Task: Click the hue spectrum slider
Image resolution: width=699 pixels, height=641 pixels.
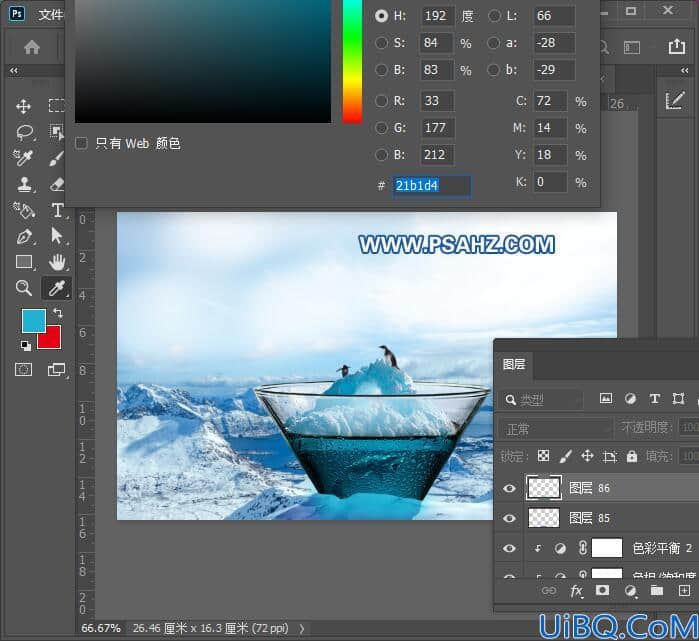Action: tap(352, 61)
